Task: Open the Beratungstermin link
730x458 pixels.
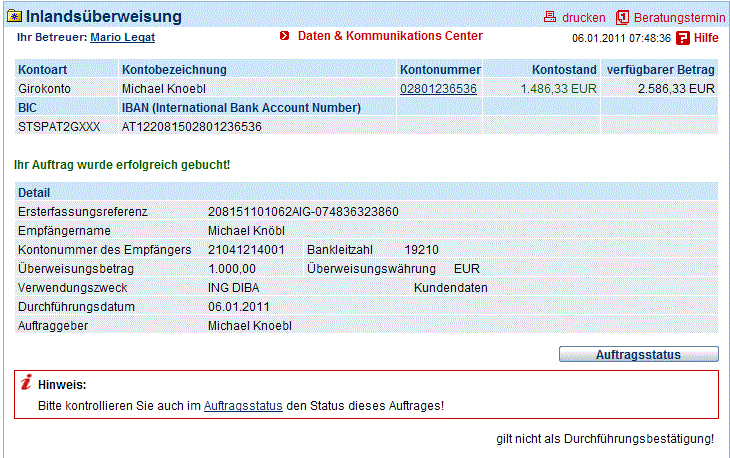Action: pos(680,18)
